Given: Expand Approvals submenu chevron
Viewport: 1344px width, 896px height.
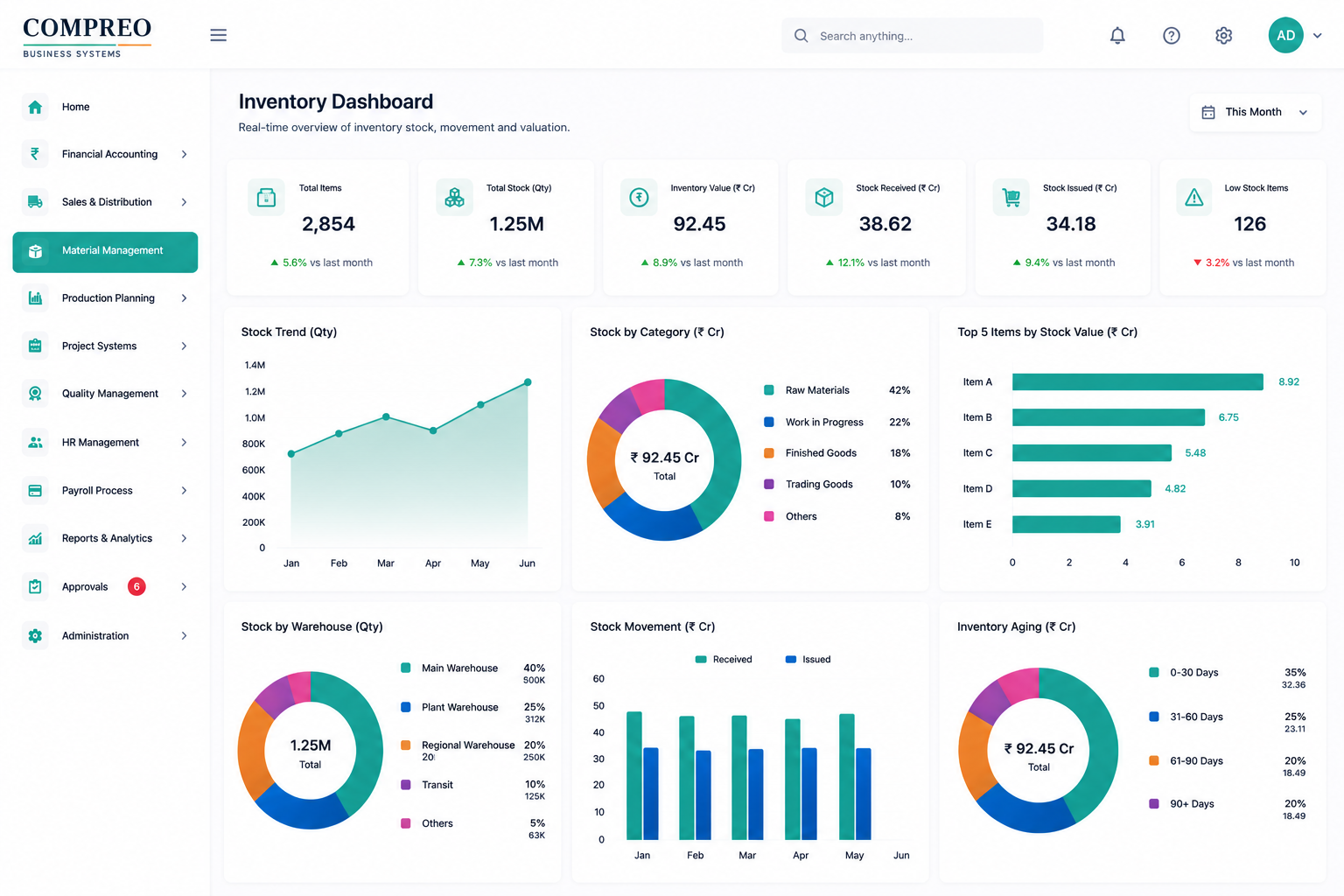Looking at the screenshot, I should click(184, 586).
